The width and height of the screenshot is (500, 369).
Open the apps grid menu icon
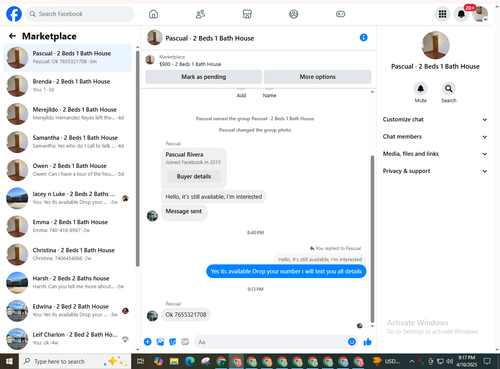[x=442, y=14]
